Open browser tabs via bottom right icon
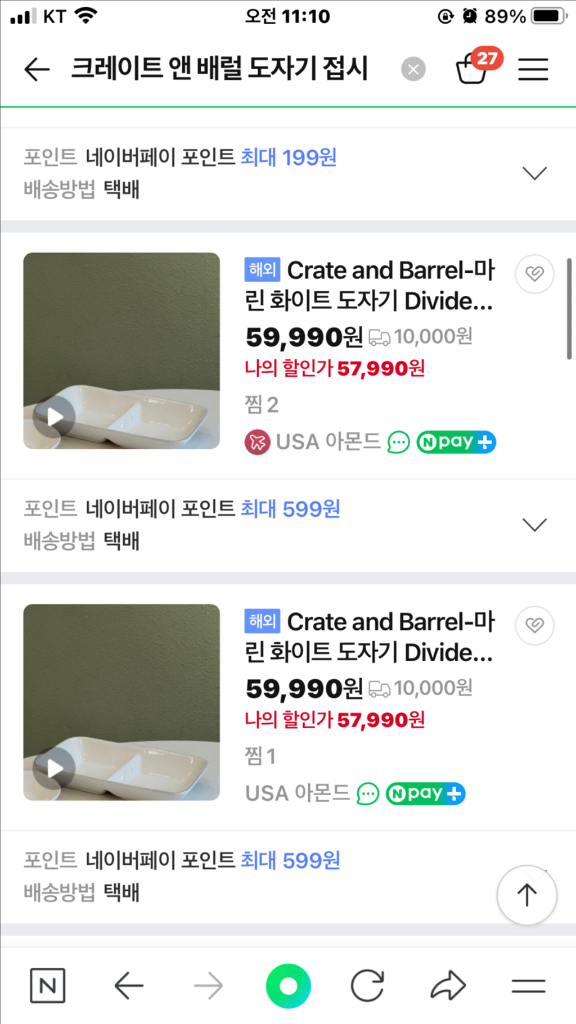Viewport: 576px width, 1024px height. (531, 986)
